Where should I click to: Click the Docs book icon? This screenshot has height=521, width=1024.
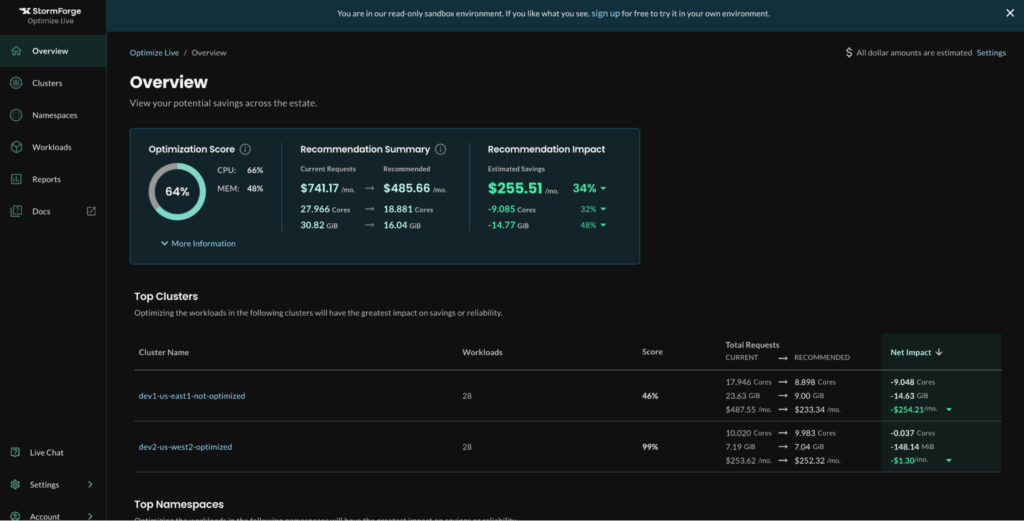click(x=16, y=211)
